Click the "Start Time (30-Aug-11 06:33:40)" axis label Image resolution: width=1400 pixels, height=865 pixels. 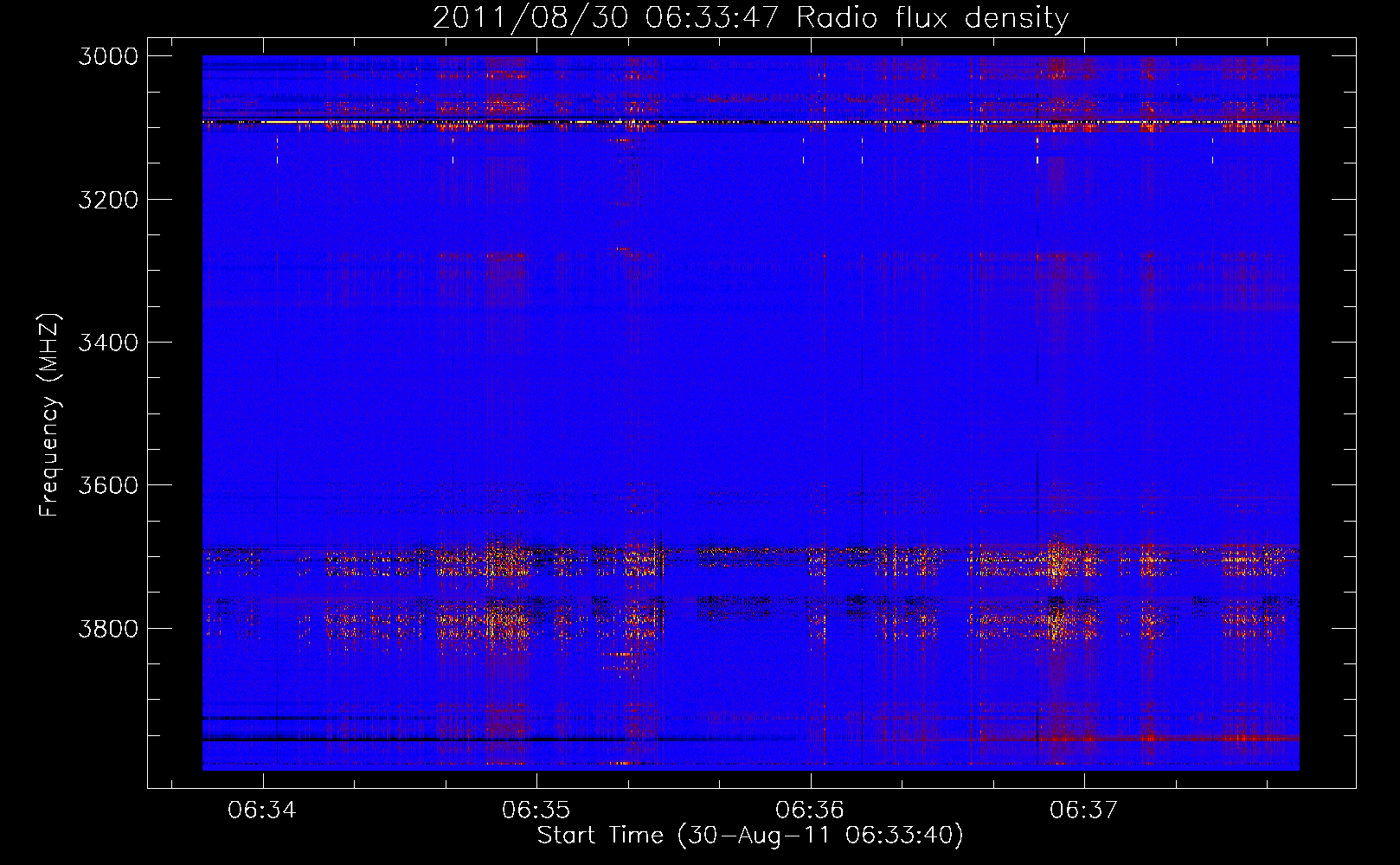click(750, 836)
